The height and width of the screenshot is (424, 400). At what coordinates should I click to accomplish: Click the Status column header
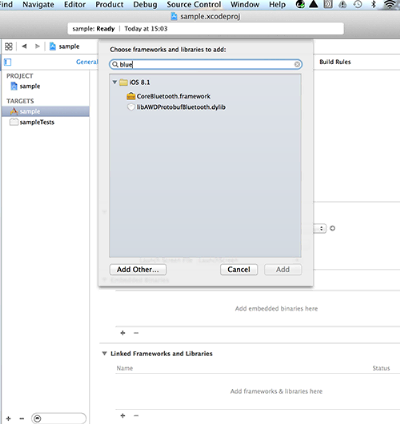coord(381,368)
